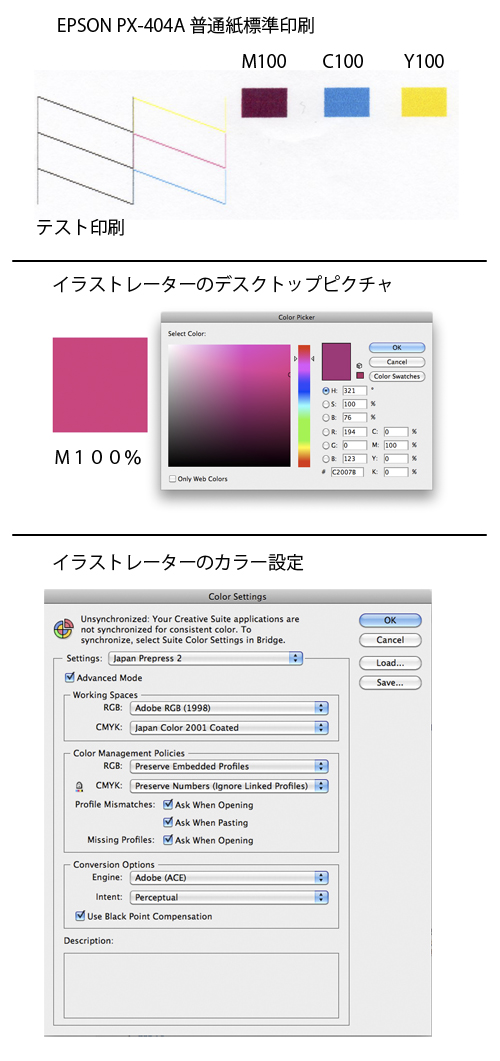The image size is (500, 1061).
Task: Click the small web-safe color swatch
Action: (360, 376)
